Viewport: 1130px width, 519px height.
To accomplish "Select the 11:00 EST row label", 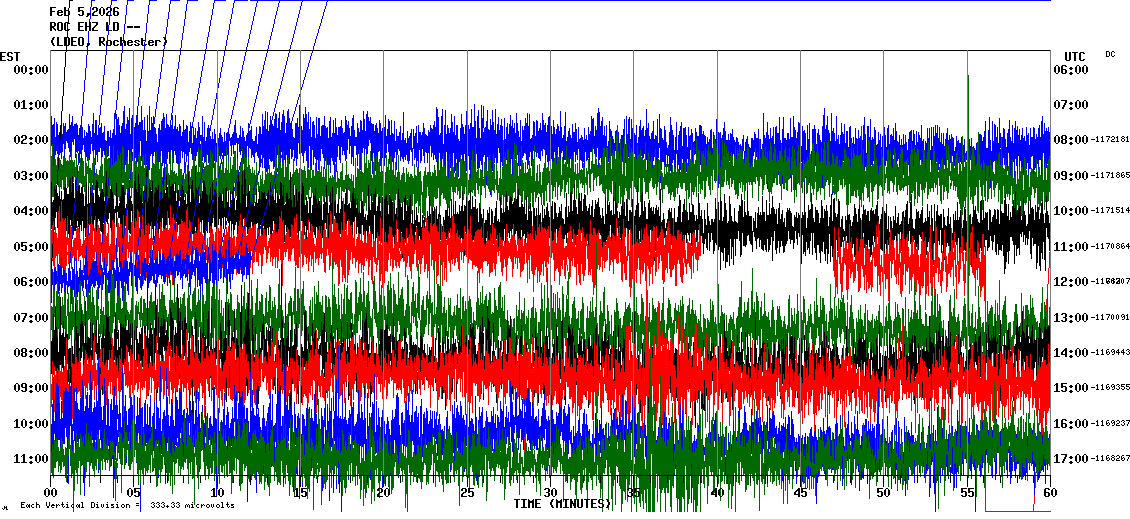I will coord(32,459).
